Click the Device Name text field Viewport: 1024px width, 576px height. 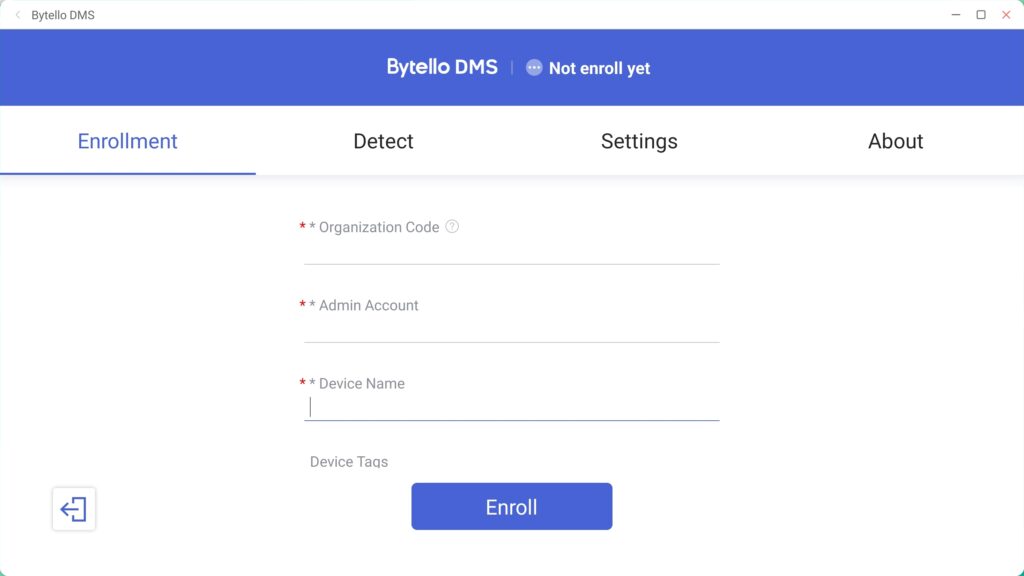511,407
